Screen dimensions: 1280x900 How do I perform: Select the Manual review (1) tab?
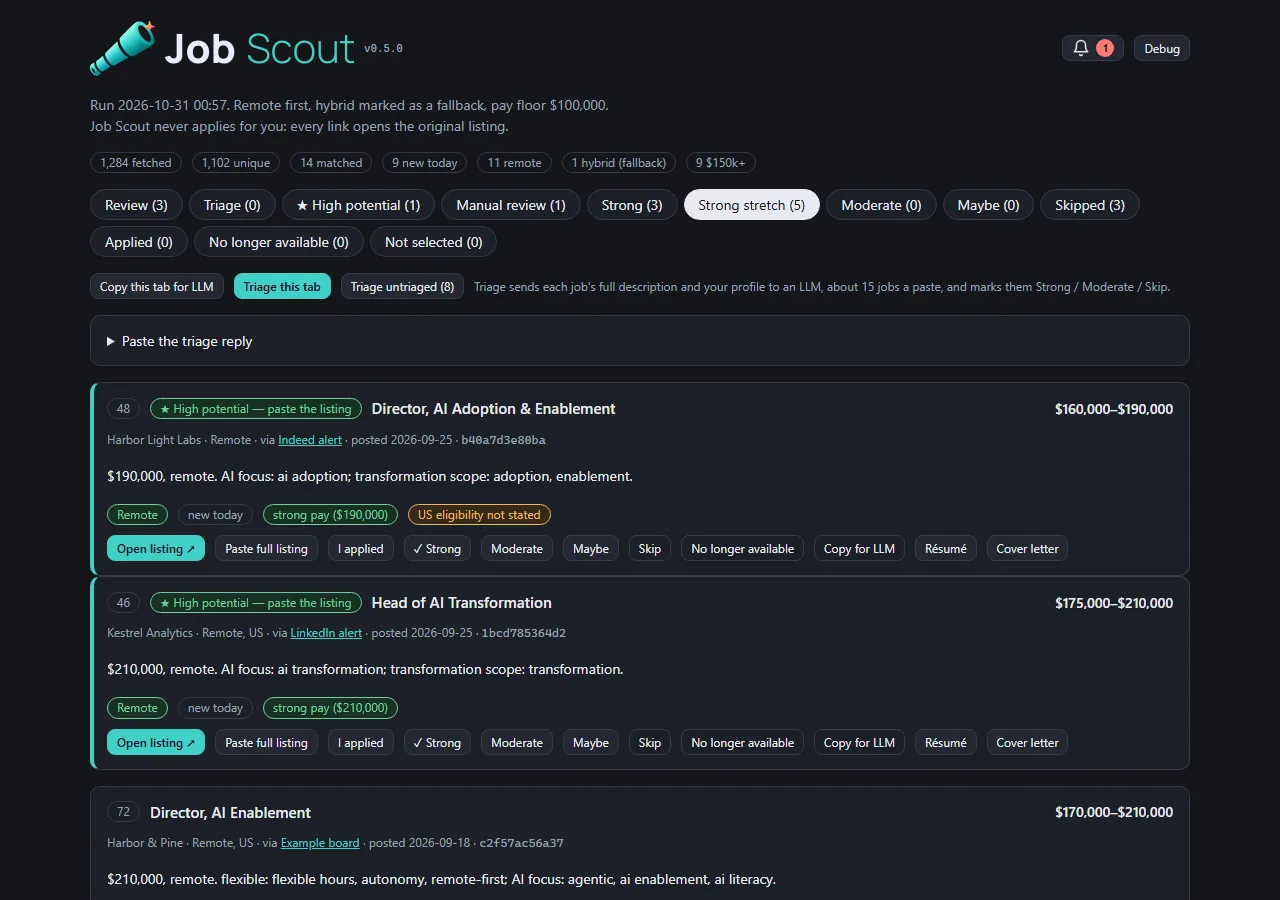coord(511,205)
